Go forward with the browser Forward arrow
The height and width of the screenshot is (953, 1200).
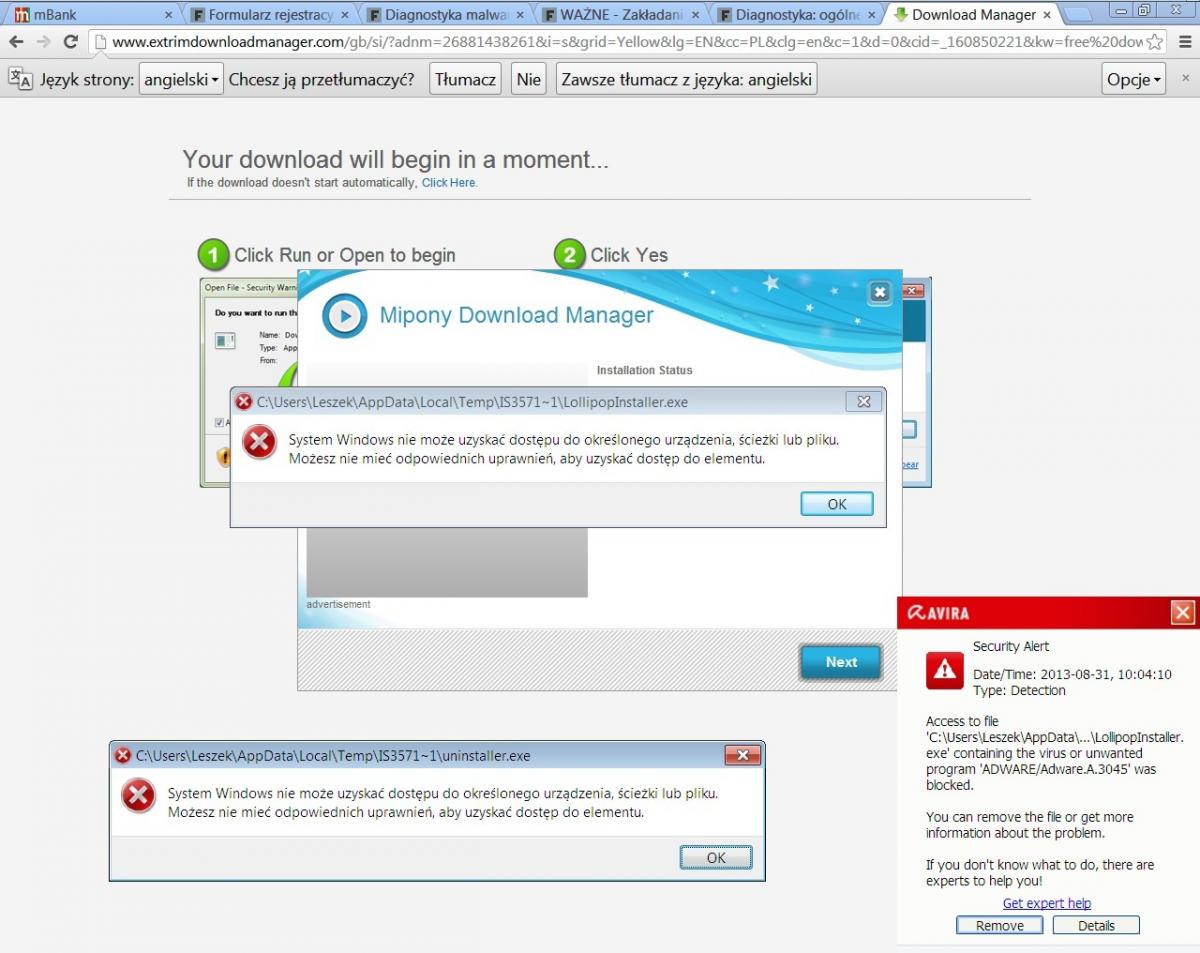[43, 41]
